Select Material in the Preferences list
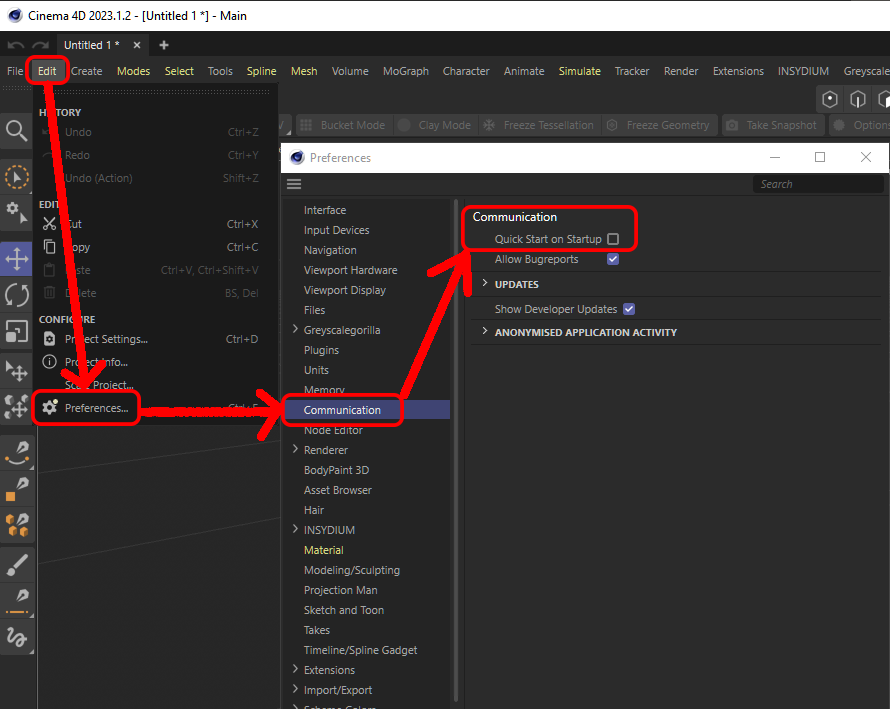The width and height of the screenshot is (890, 709). (x=324, y=550)
